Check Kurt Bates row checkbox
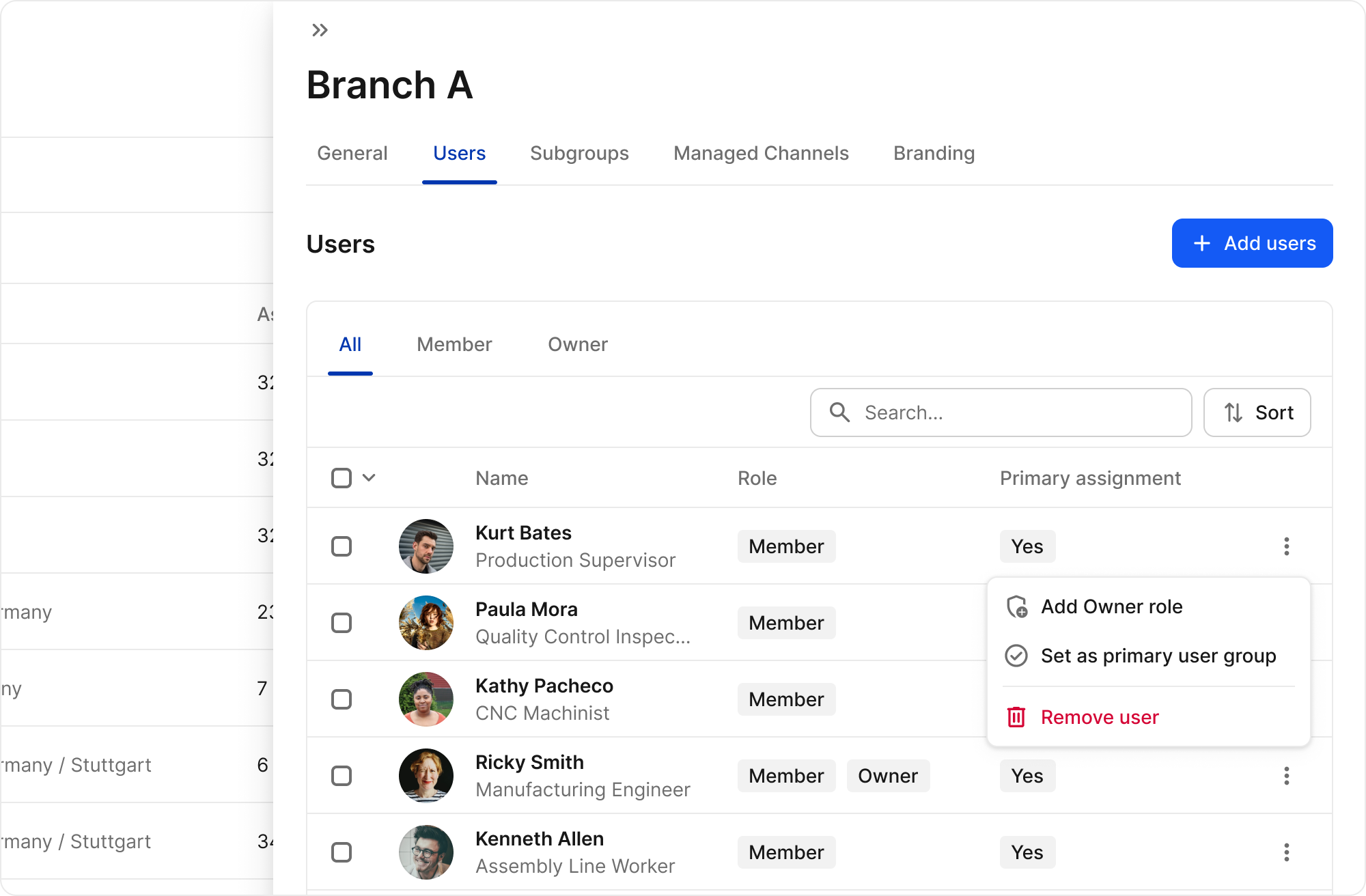 pos(341,546)
